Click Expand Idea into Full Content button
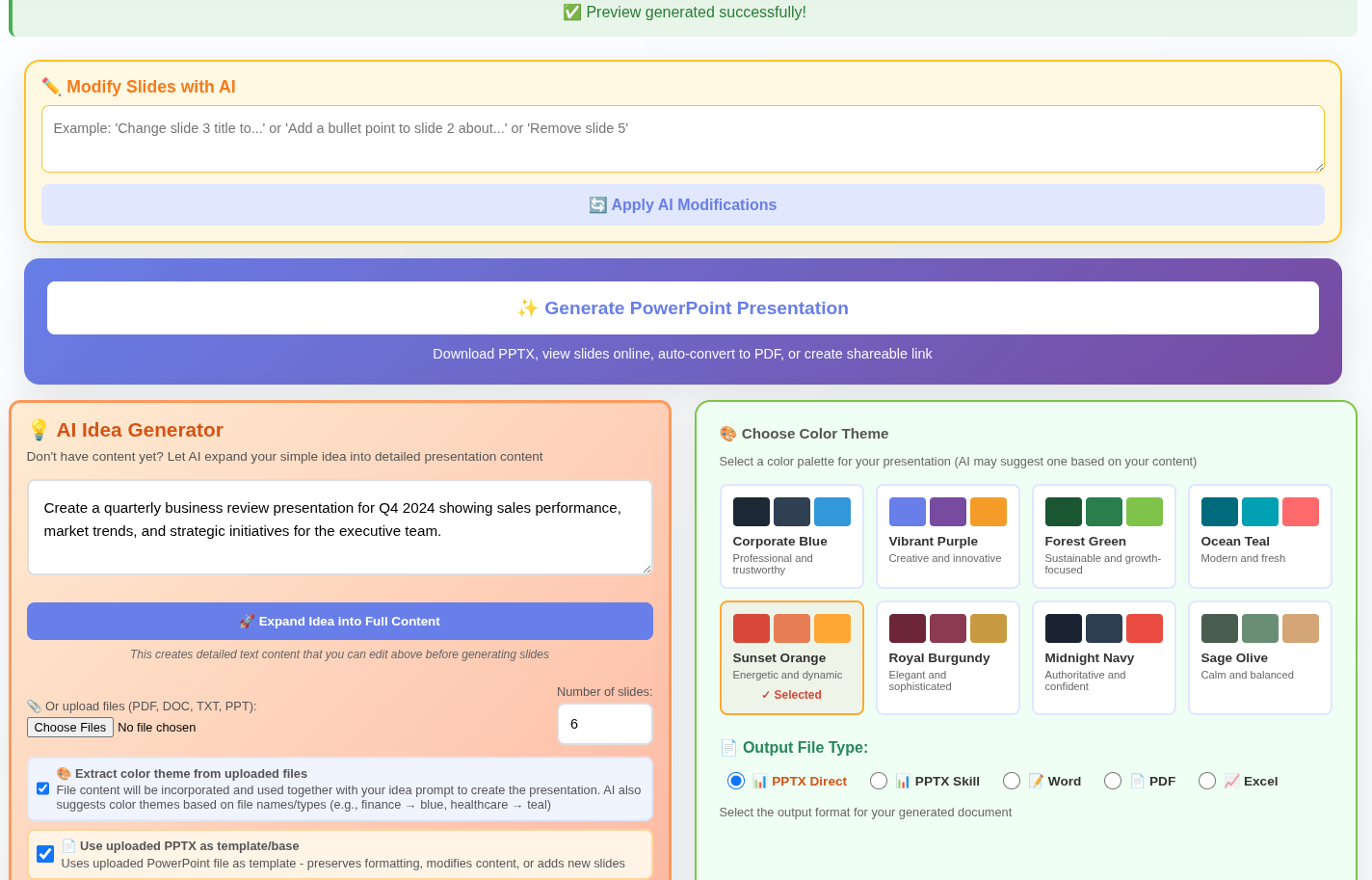Viewport: 1372px width, 880px height. 339,621
